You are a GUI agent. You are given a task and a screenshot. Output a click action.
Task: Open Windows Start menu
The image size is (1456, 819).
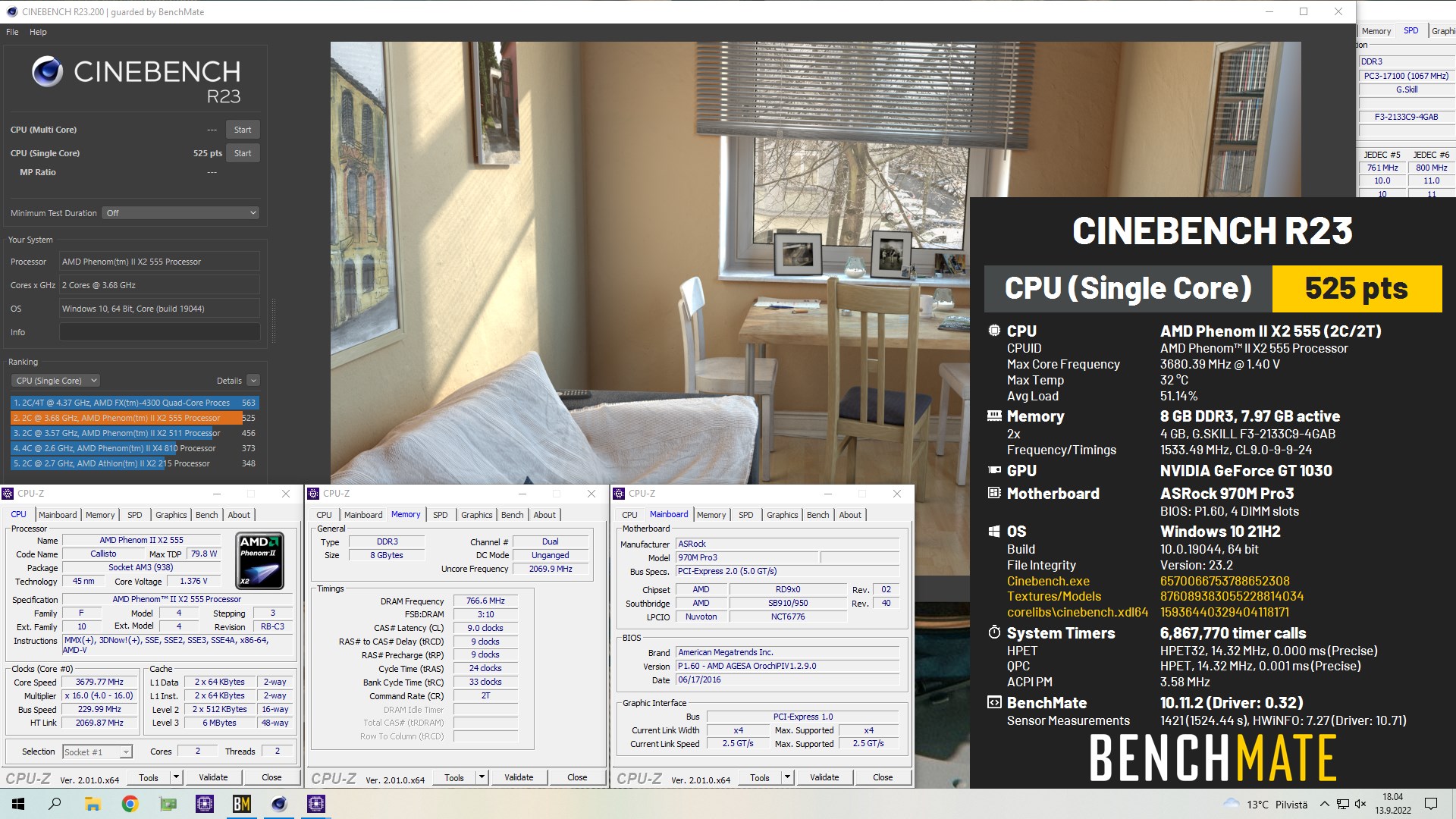point(18,804)
